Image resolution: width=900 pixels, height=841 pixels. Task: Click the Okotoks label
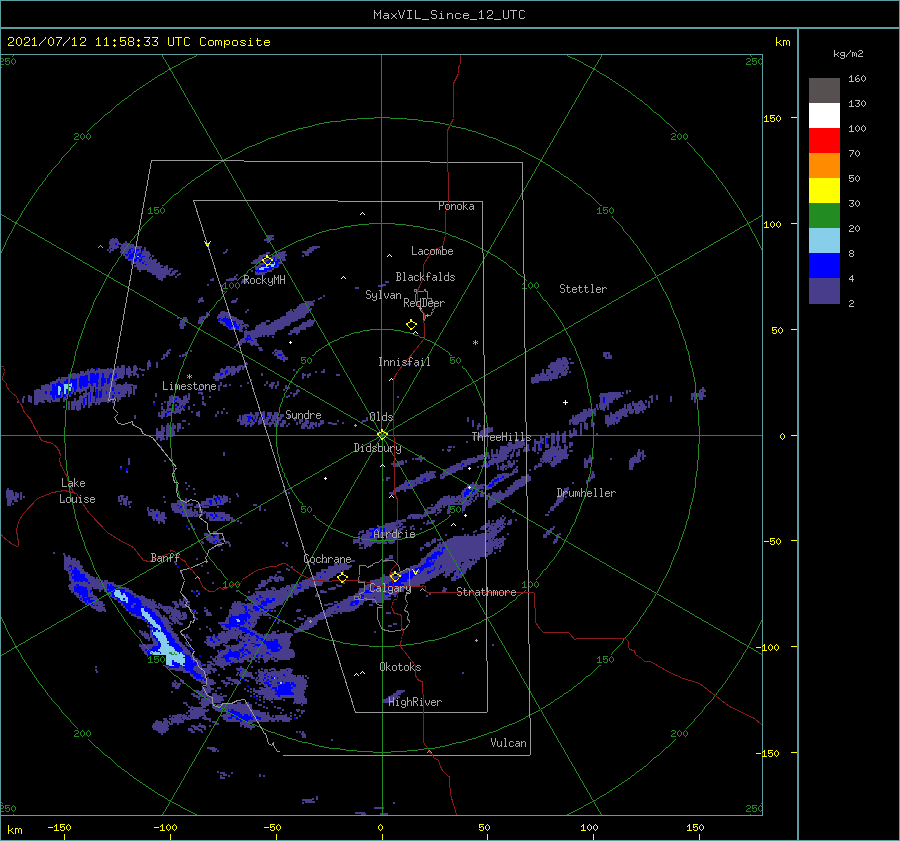400,667
